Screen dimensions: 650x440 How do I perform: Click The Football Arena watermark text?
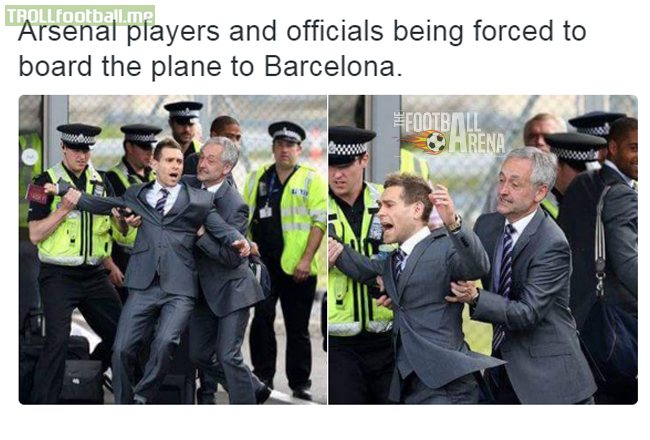452,133
